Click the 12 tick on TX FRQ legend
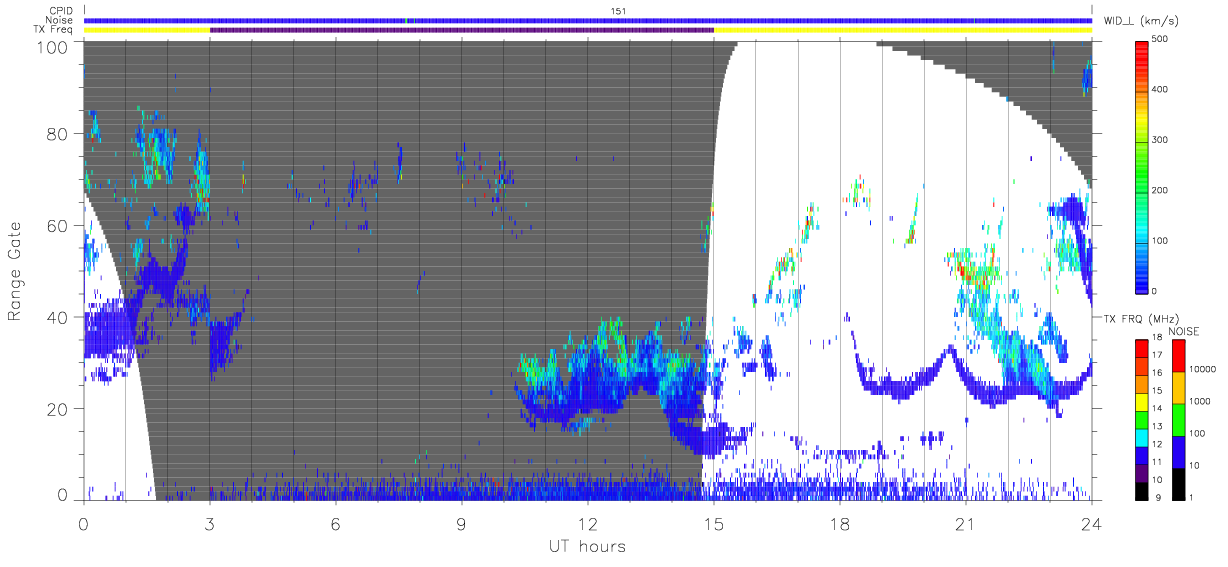 [1156, 444]
